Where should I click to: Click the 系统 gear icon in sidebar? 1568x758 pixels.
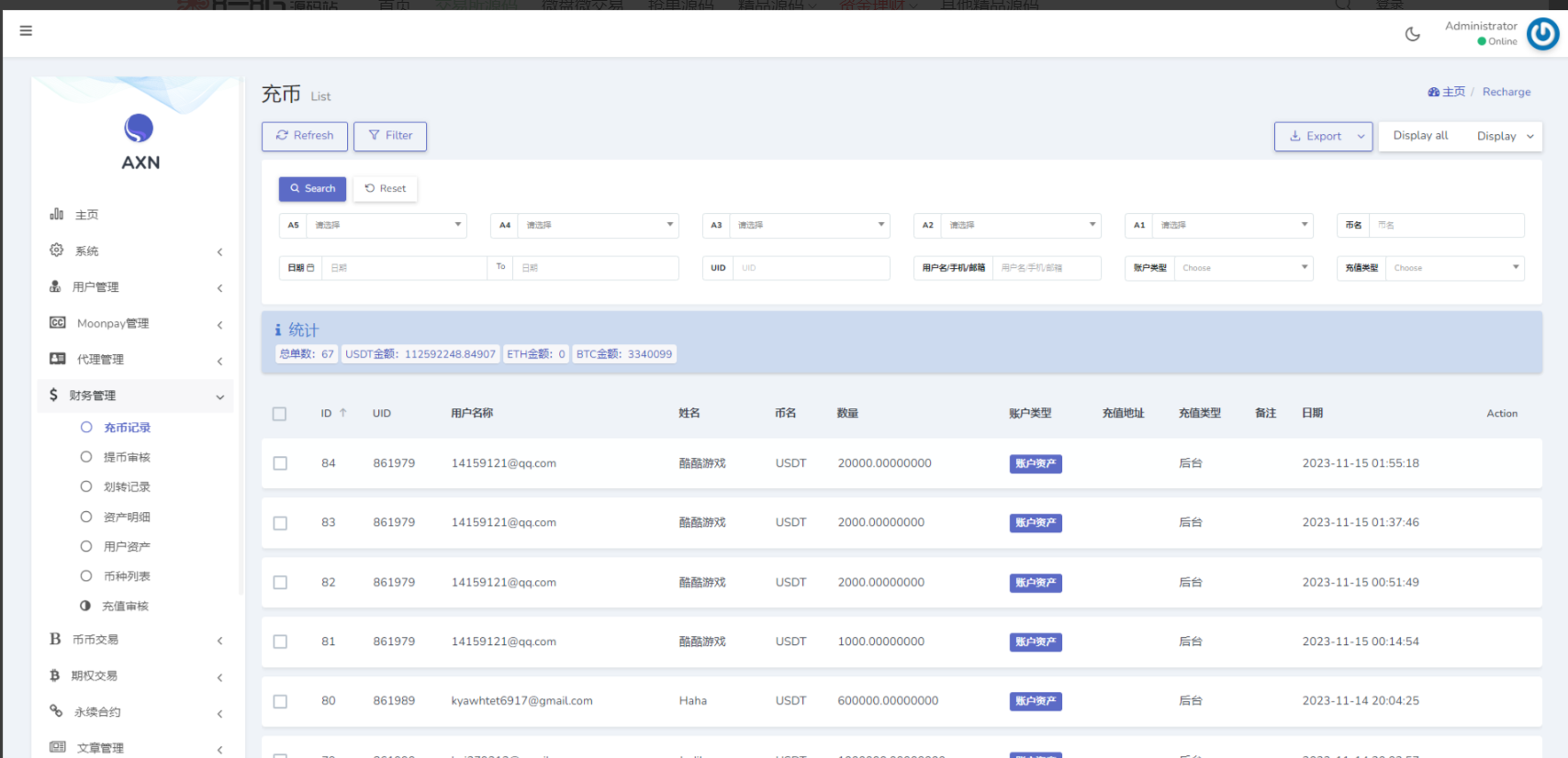click(57, 251)
